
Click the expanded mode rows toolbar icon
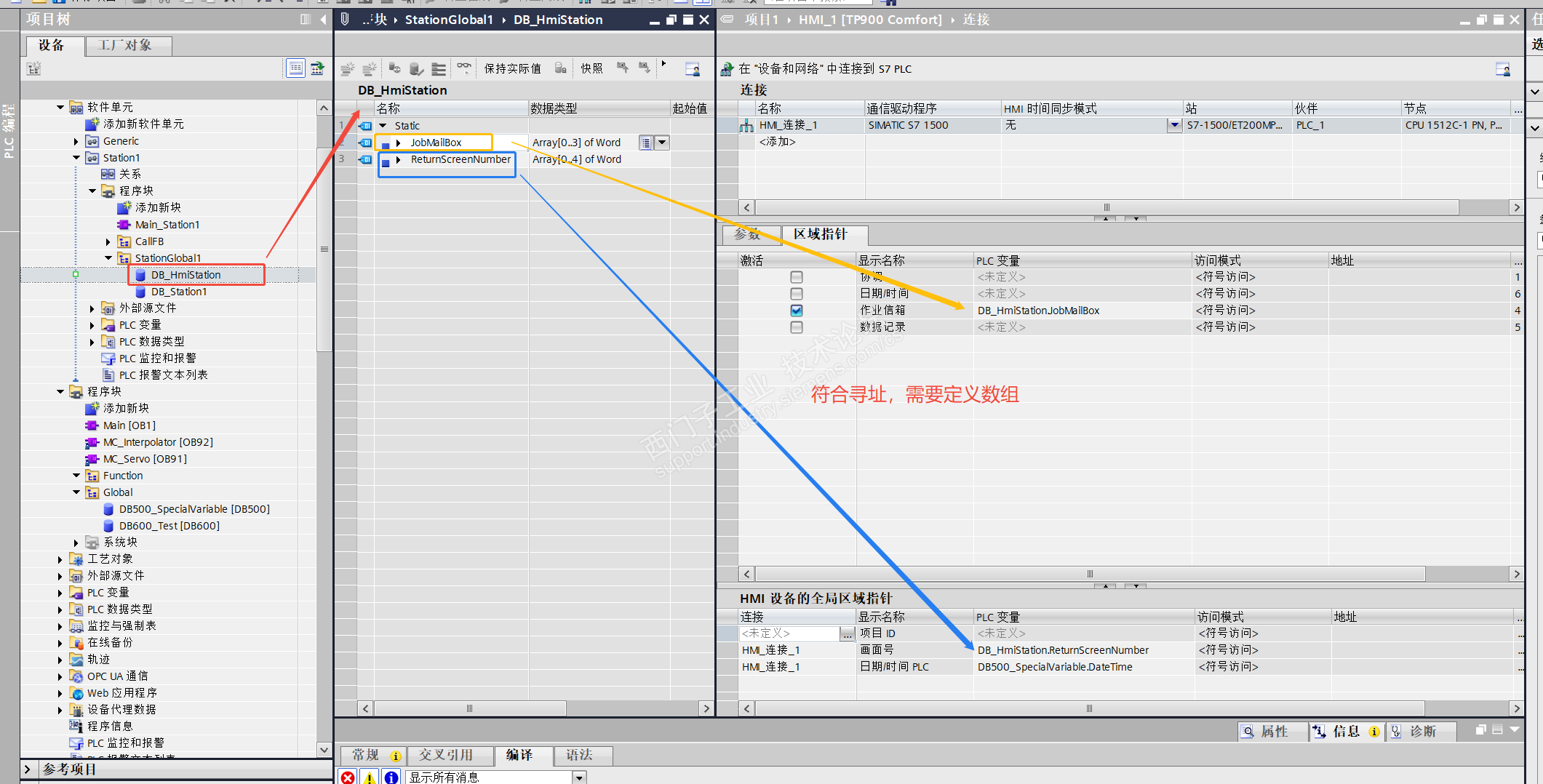(x=439, y=68)
